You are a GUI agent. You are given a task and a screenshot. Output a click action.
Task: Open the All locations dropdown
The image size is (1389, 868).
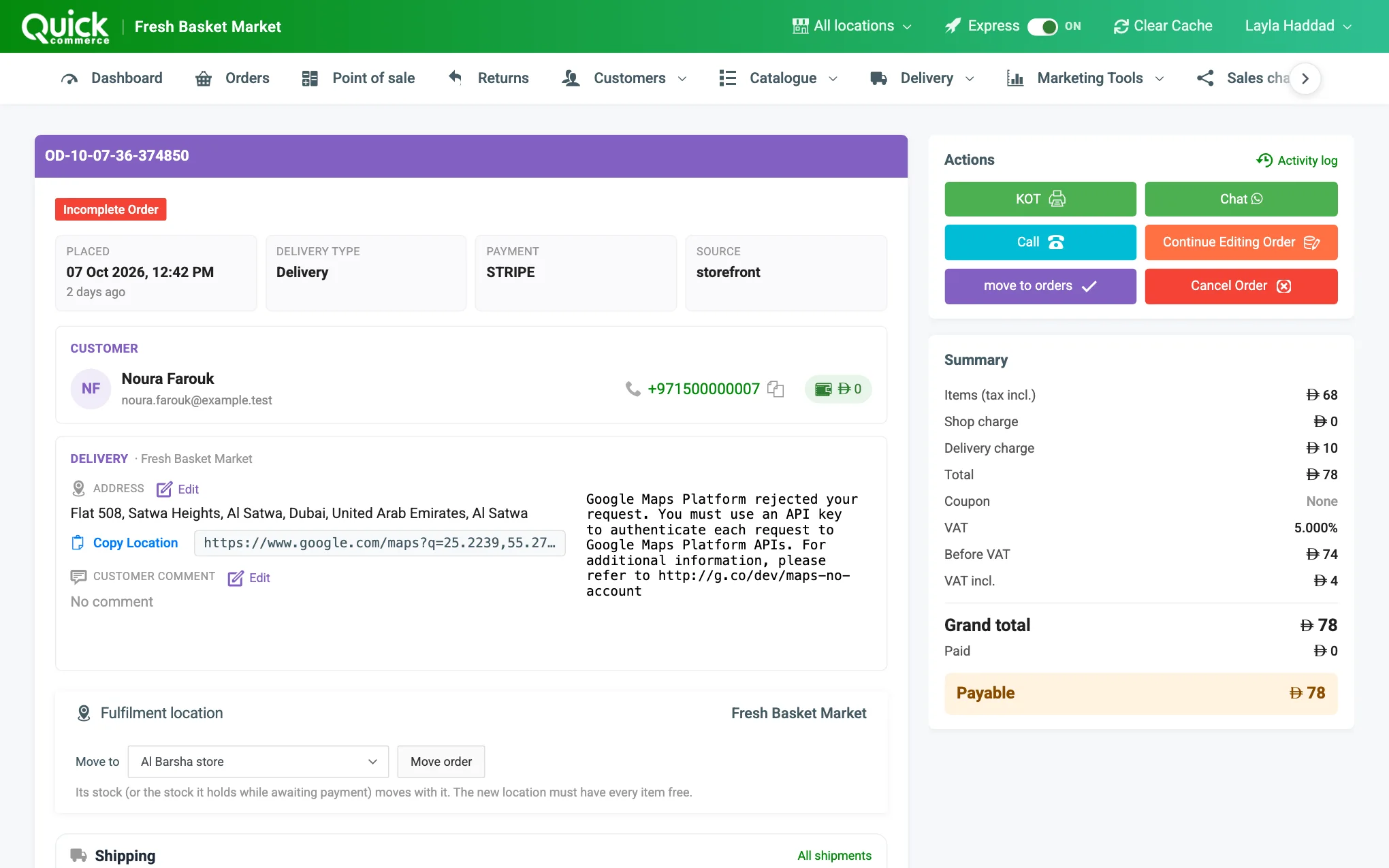tap(852, 26)
